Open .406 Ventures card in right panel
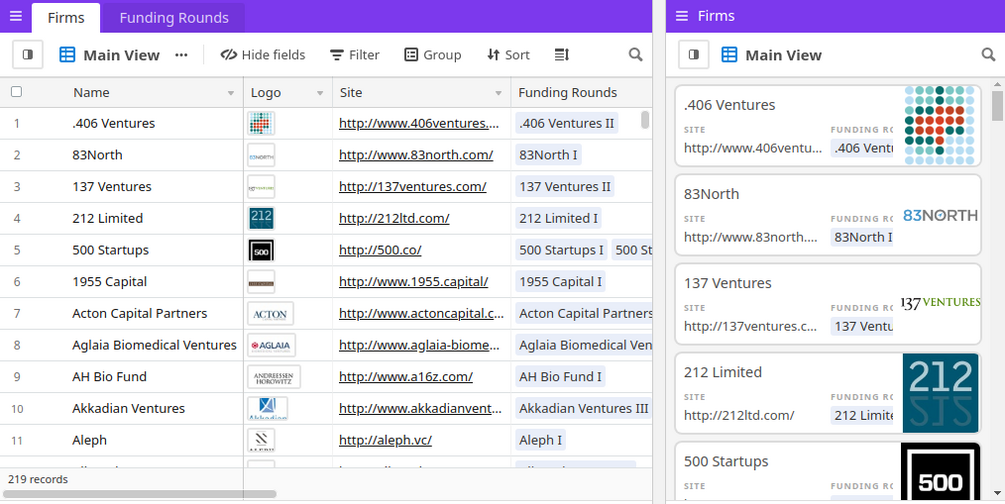The height and width of the screenshot is (504, 1005). (x=828, y=126)
